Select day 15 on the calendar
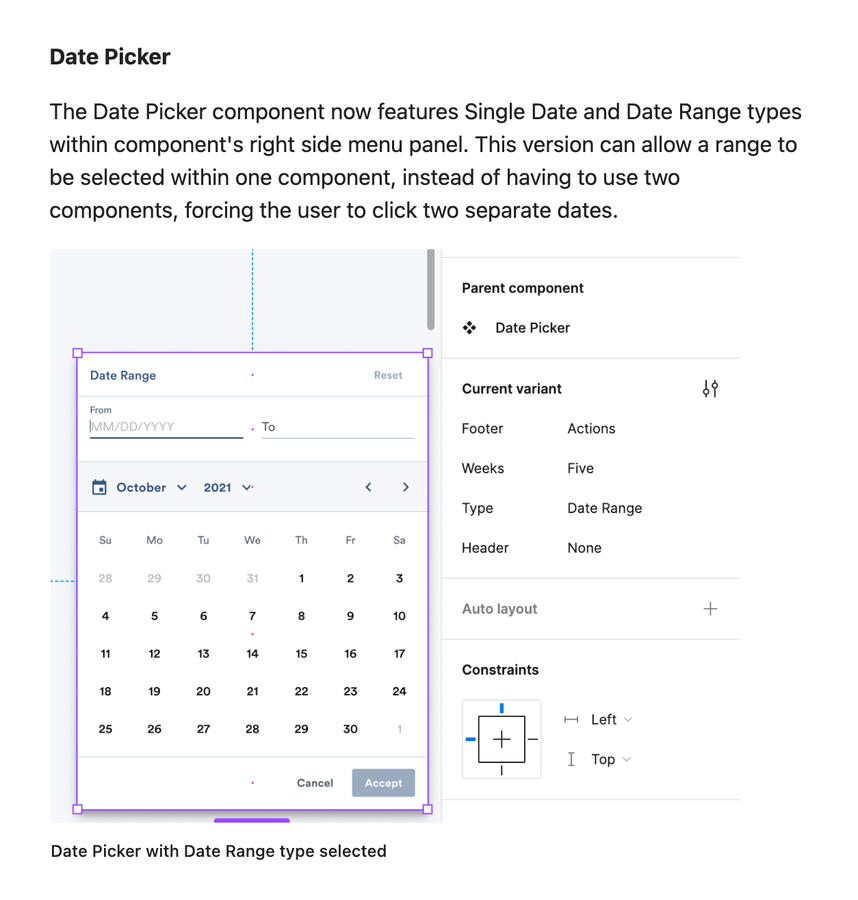 point(301,653)
